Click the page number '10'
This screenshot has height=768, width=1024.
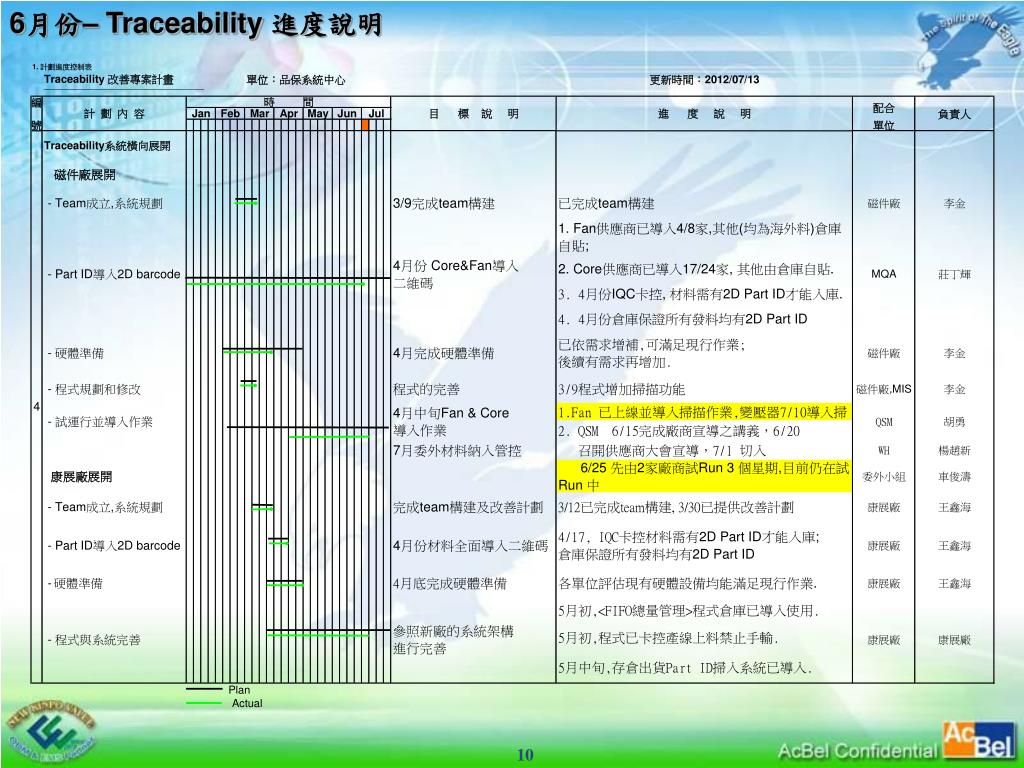click(525, 755)
